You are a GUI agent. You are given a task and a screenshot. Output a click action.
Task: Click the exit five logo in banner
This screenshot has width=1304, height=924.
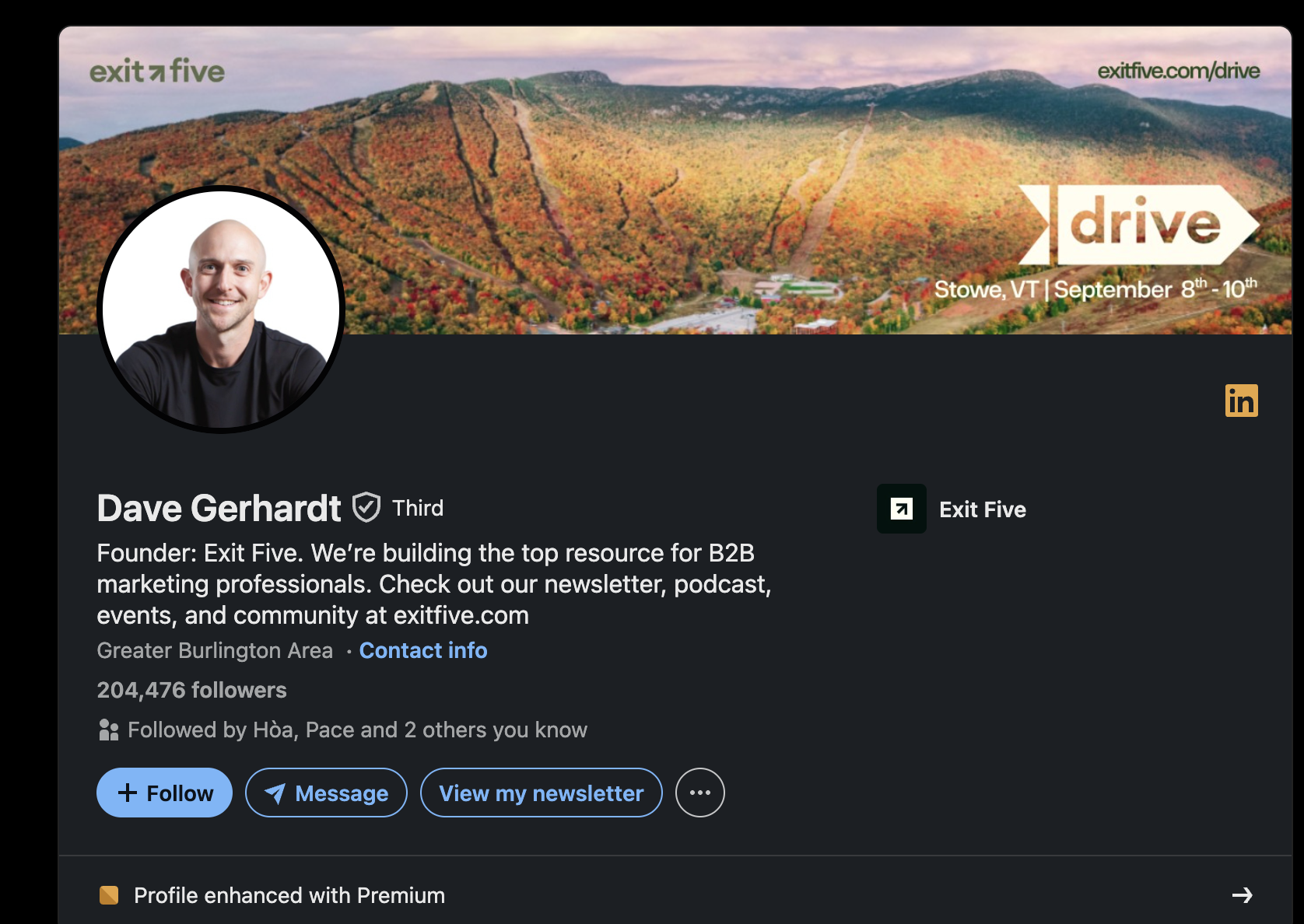click(157, 71)
